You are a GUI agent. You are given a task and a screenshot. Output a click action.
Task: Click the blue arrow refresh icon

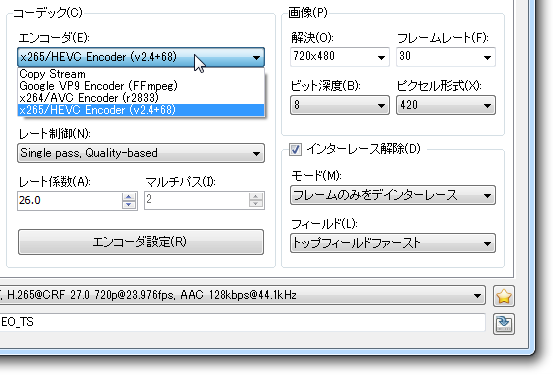click(x=504, y=323)
